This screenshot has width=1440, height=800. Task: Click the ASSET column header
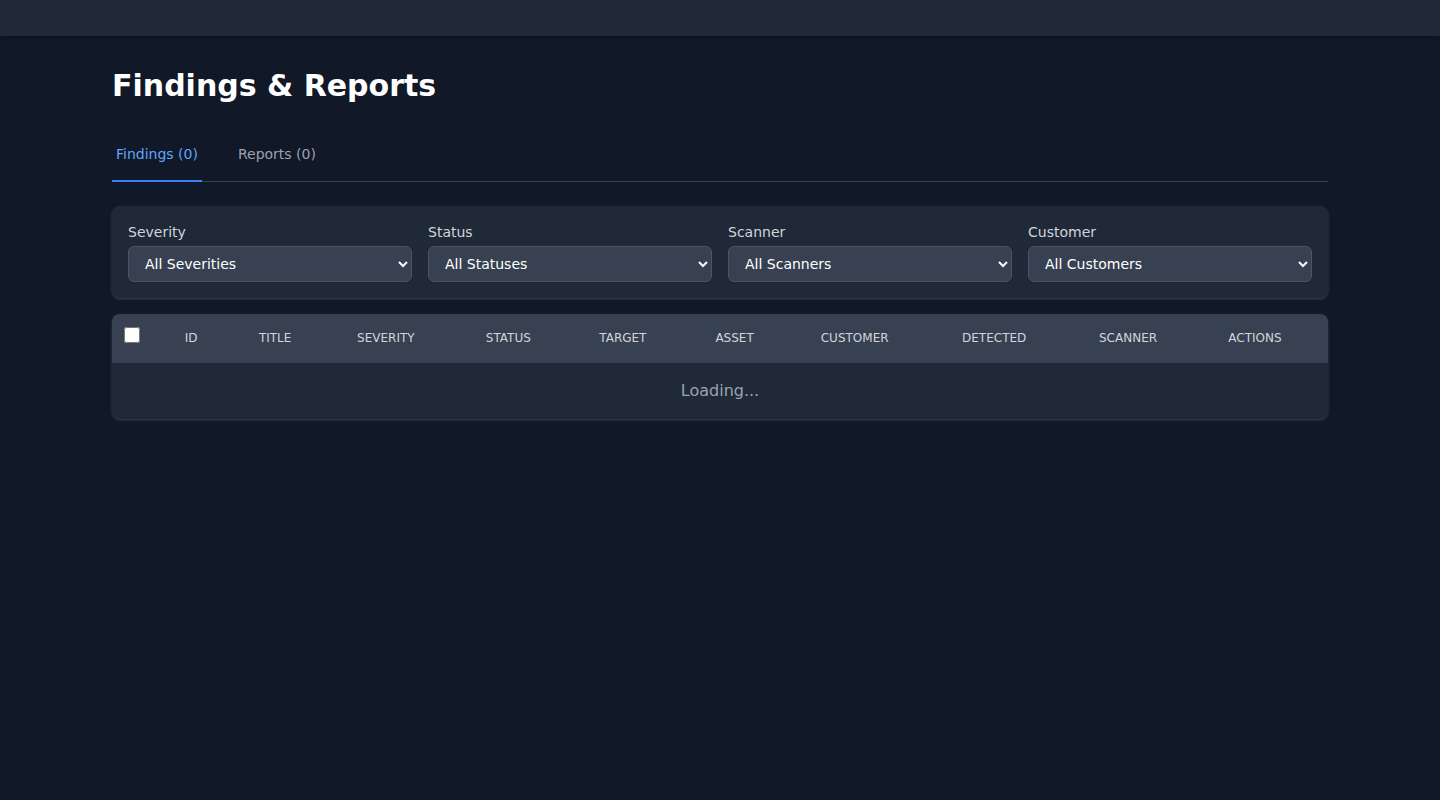point(734,338)
